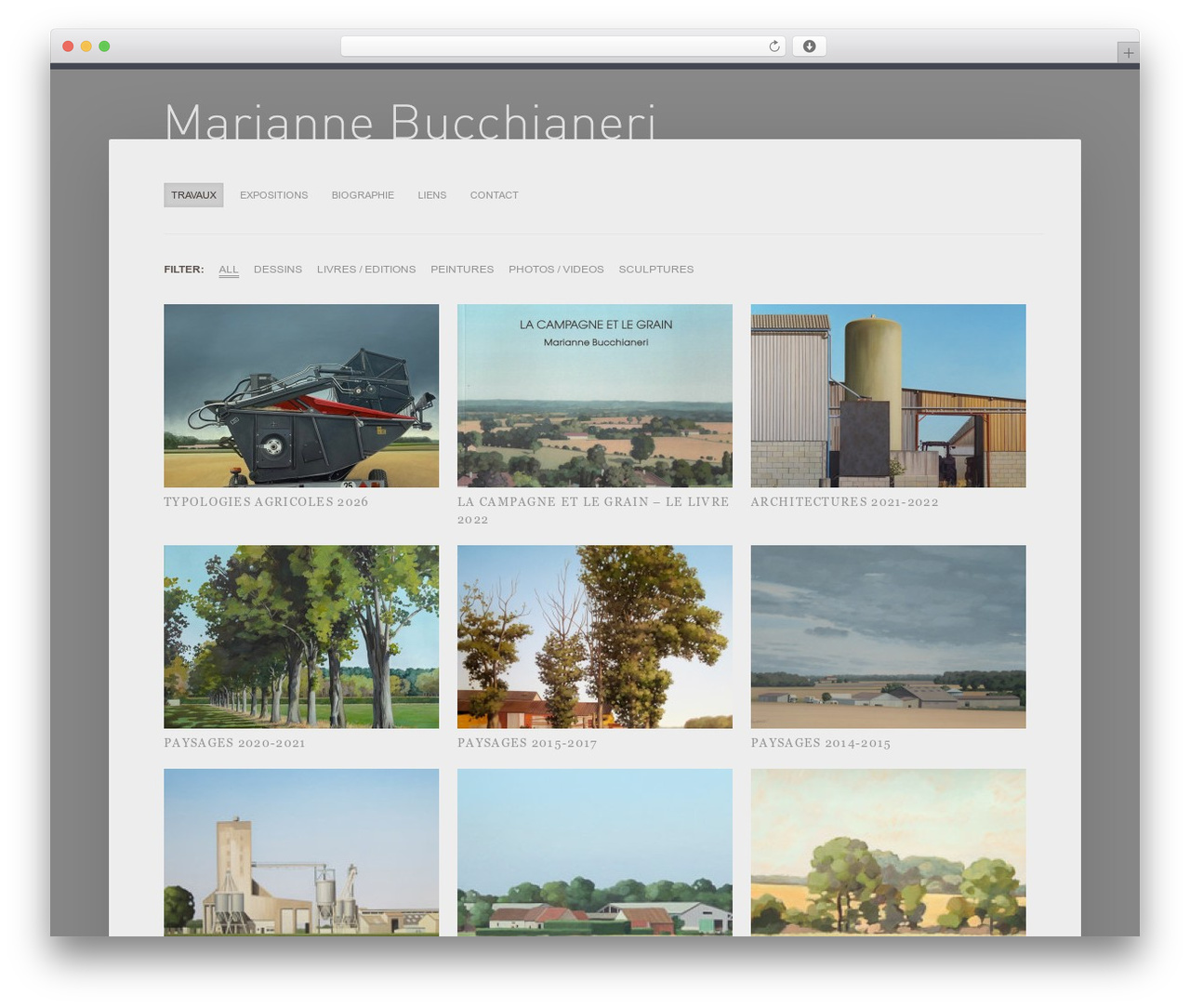Open Paysages 2015-2017 trees thumbnail
1190x1008 pixels.
point(595,637)
